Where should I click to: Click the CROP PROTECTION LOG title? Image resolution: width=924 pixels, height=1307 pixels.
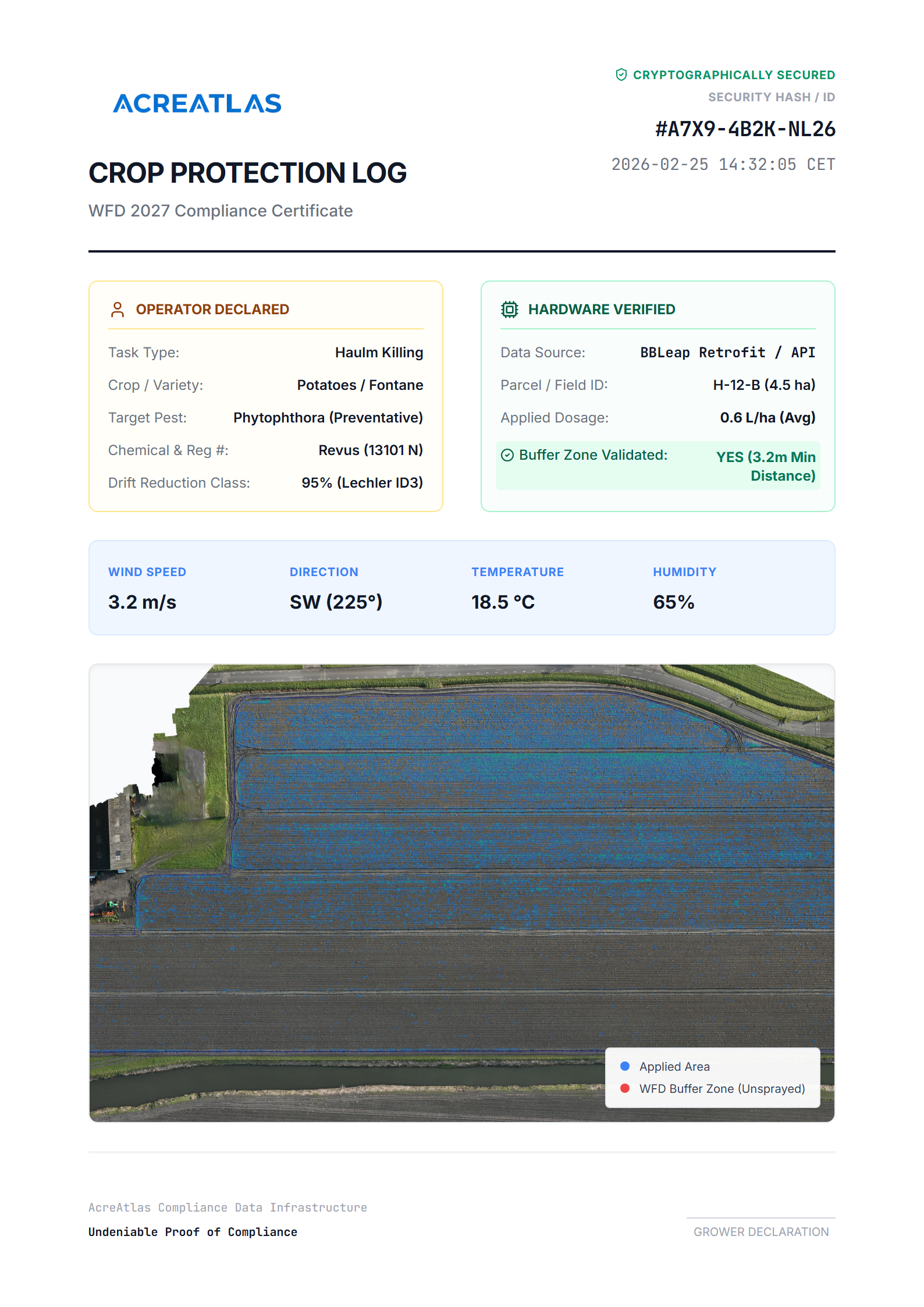click(247, 173)
